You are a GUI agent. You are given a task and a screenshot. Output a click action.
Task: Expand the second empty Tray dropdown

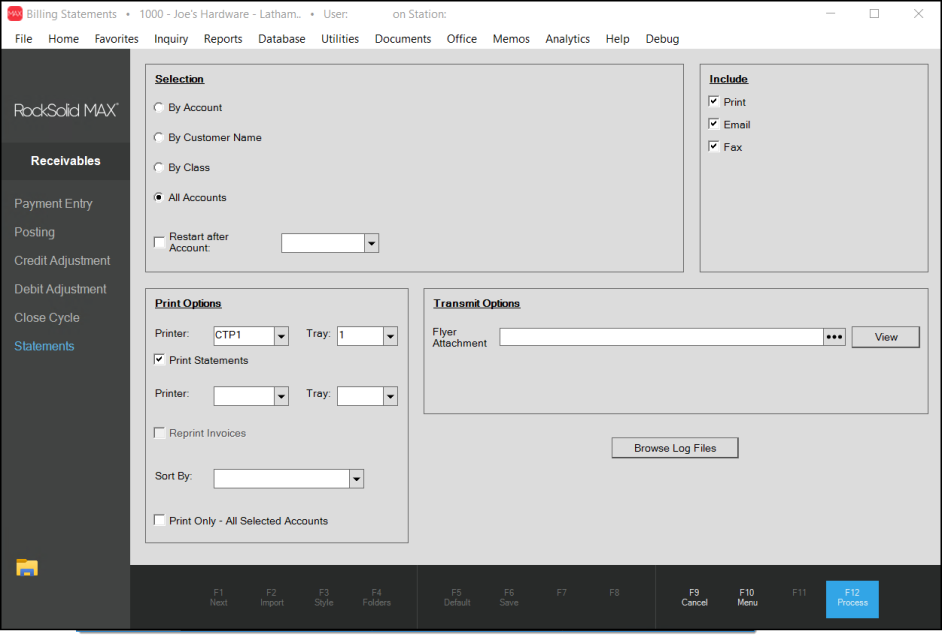click(x=390, y=396)
